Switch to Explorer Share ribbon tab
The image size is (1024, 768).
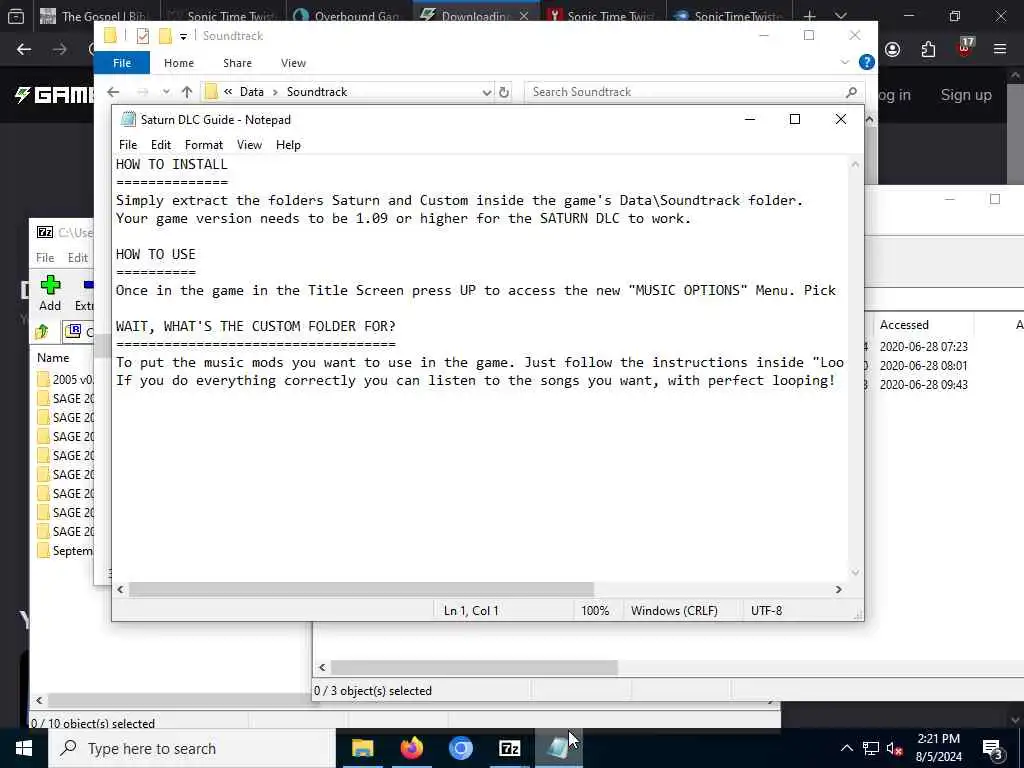tap(237, 63)
